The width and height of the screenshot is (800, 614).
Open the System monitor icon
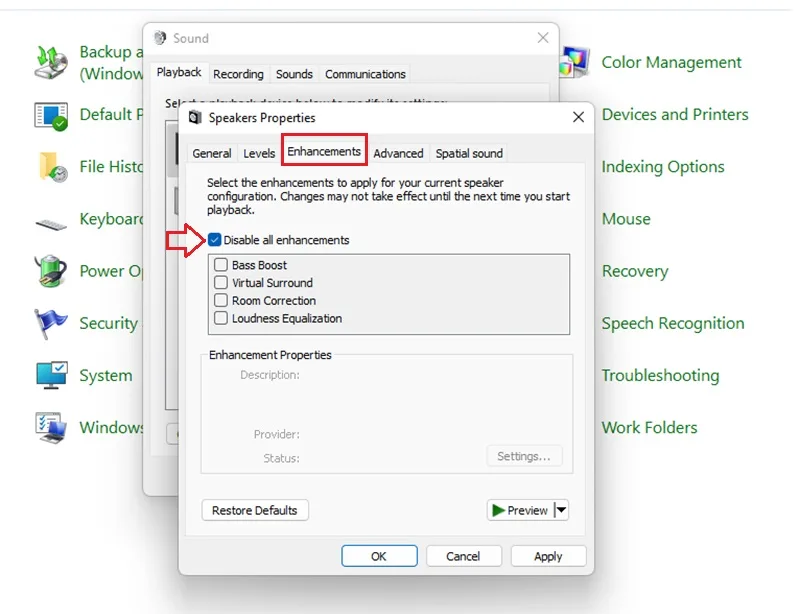tap(52, 375)
